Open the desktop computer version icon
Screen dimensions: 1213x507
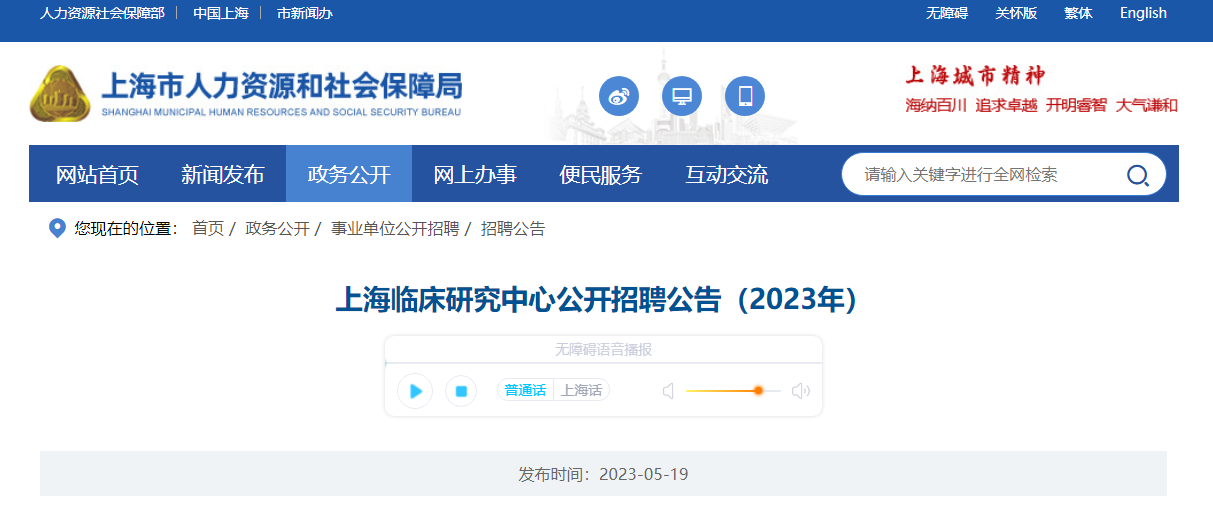[682, 96]
